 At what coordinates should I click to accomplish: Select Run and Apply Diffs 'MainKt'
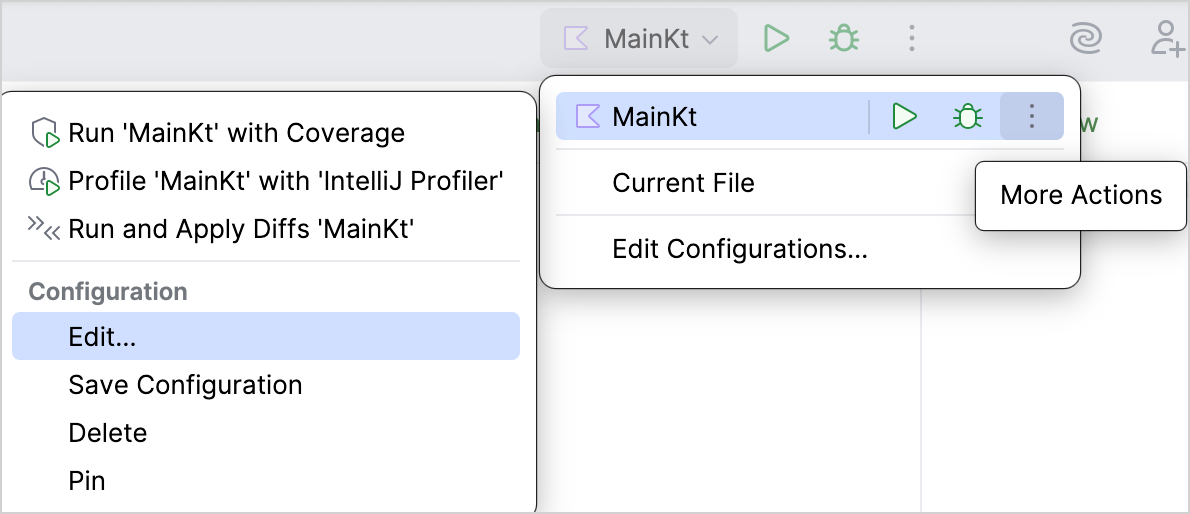pos(266,229)
